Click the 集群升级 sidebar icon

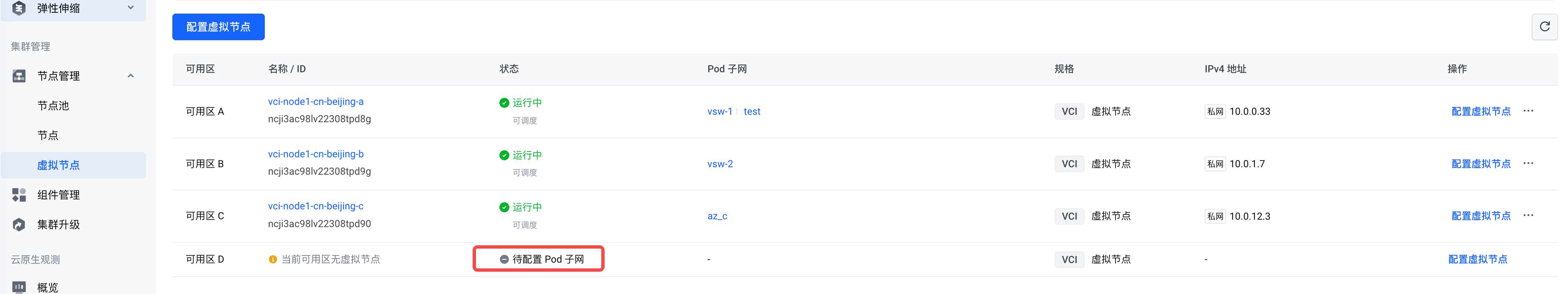[x=19, y=225]
